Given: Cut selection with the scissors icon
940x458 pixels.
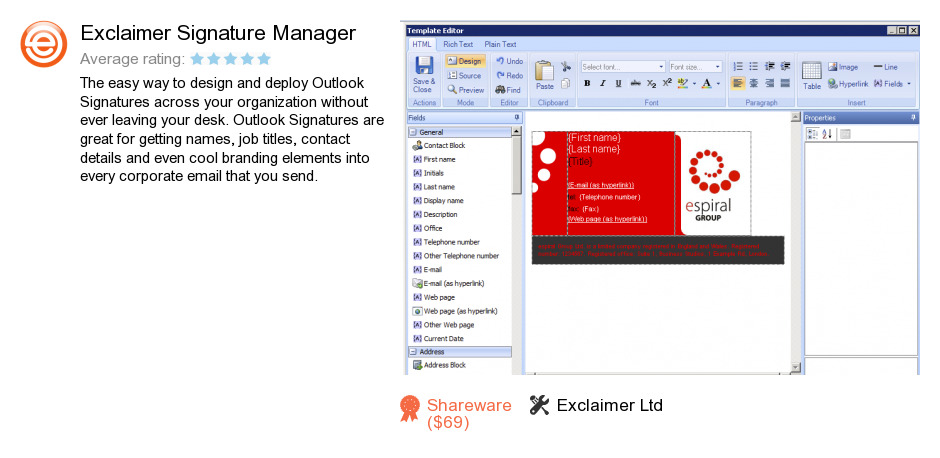Looking at the screenshot, I should (x=566, y=67).
